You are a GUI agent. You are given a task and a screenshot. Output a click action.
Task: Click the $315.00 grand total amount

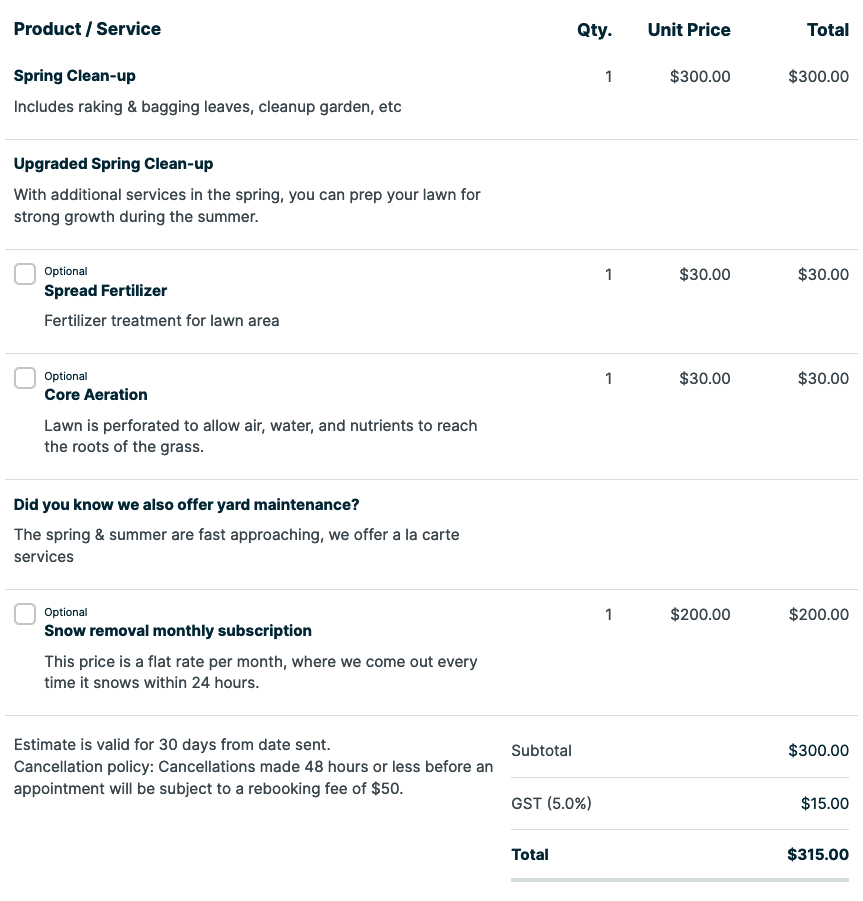point(818,855)
